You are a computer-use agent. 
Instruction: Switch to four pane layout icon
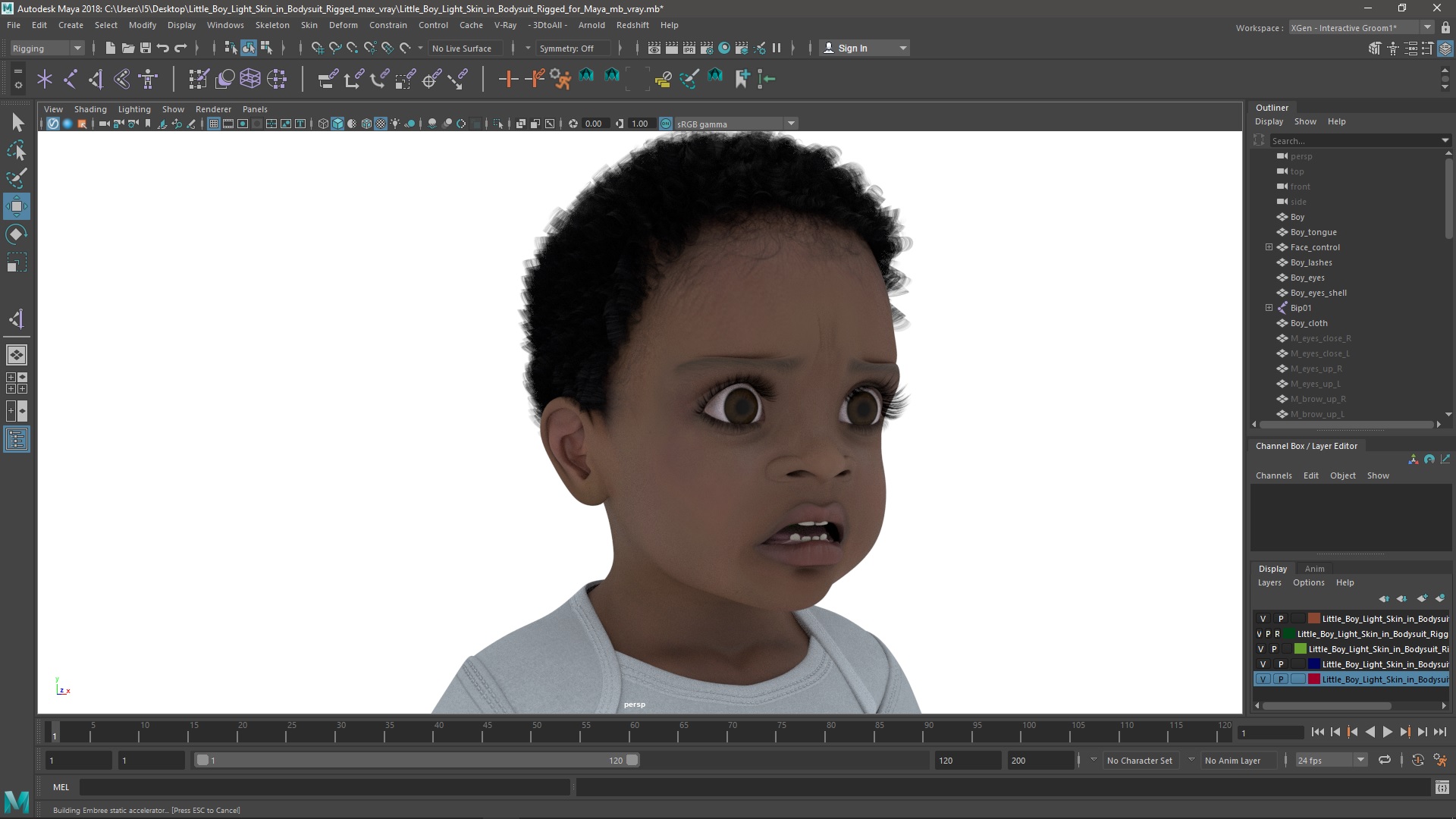17,383
